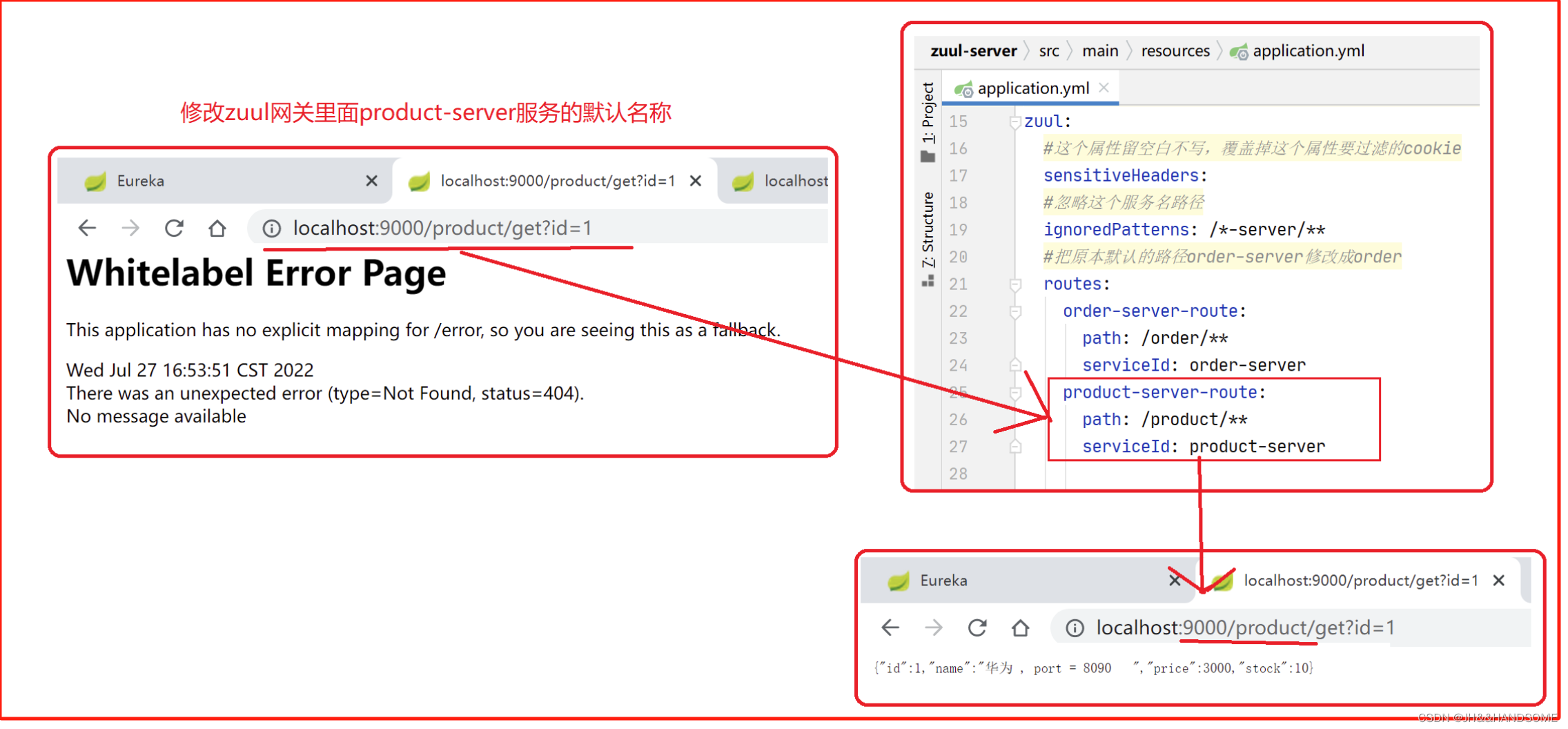Collapse the routes: fold marker
The width and height of the screenshot is (1568, 729).
[x=1015, y=284]
